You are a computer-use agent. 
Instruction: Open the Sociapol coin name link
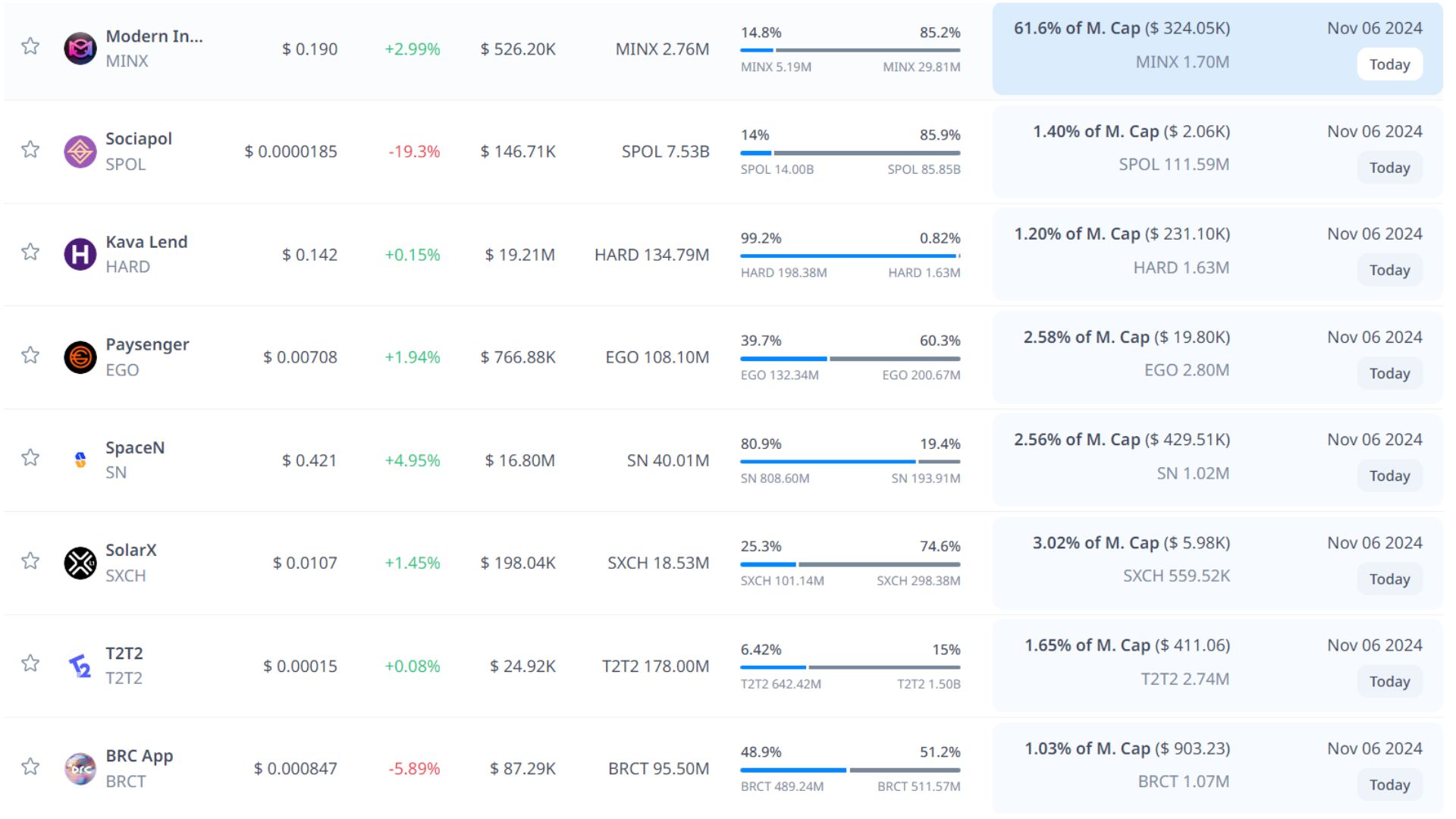[139, 139]
